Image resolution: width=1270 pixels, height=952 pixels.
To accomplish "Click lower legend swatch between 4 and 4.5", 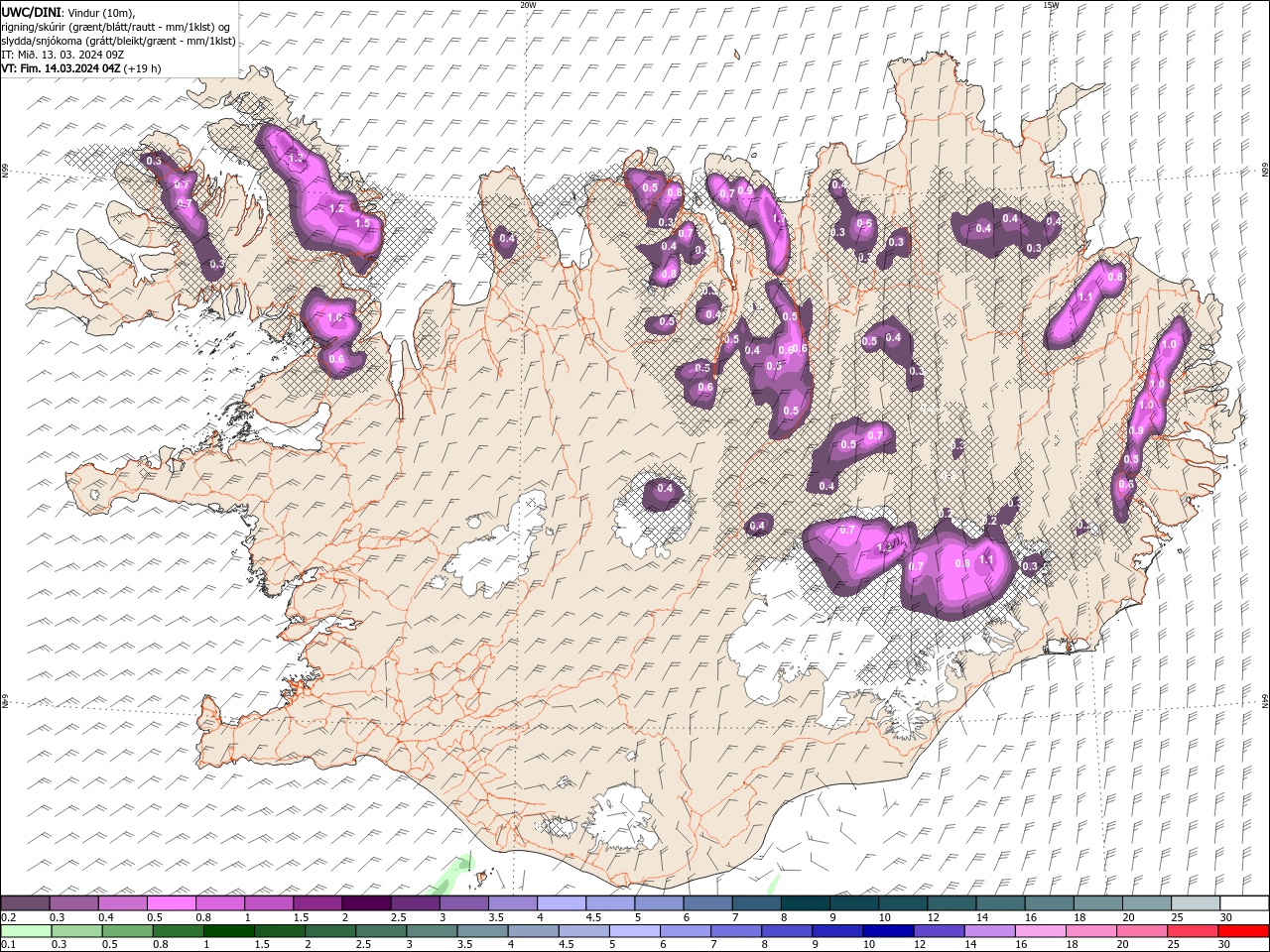I will pyautogui.click(x=533, y=931).
